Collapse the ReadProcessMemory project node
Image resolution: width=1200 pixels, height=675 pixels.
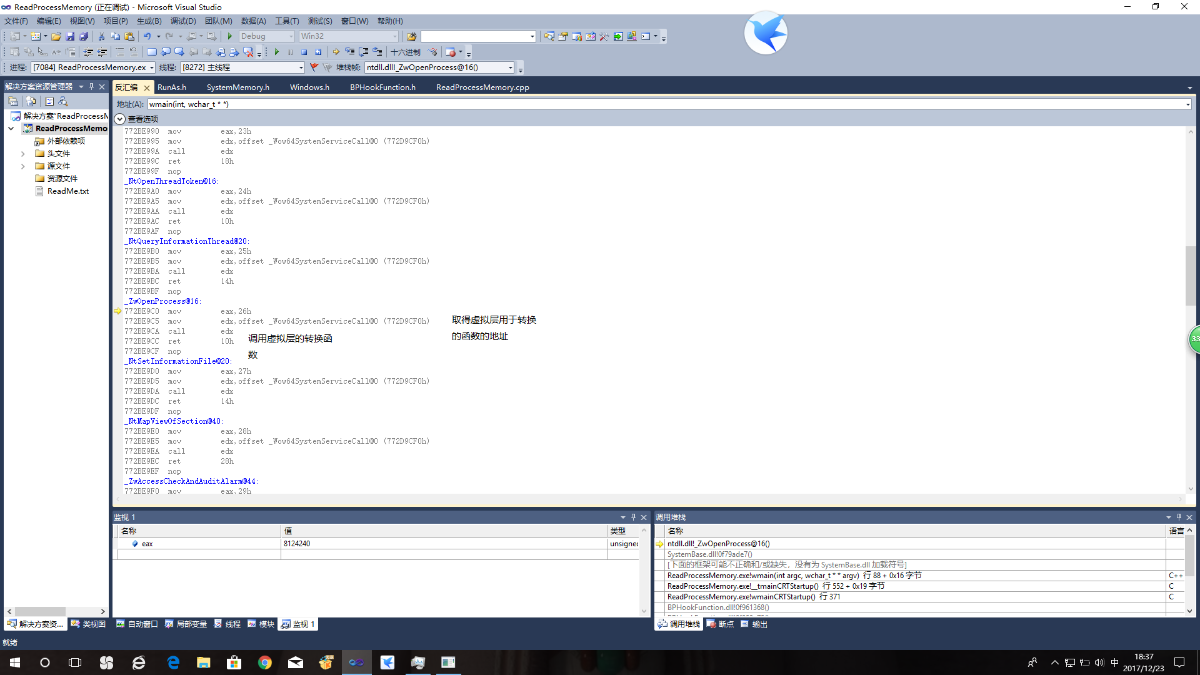[x=12, y=129]
